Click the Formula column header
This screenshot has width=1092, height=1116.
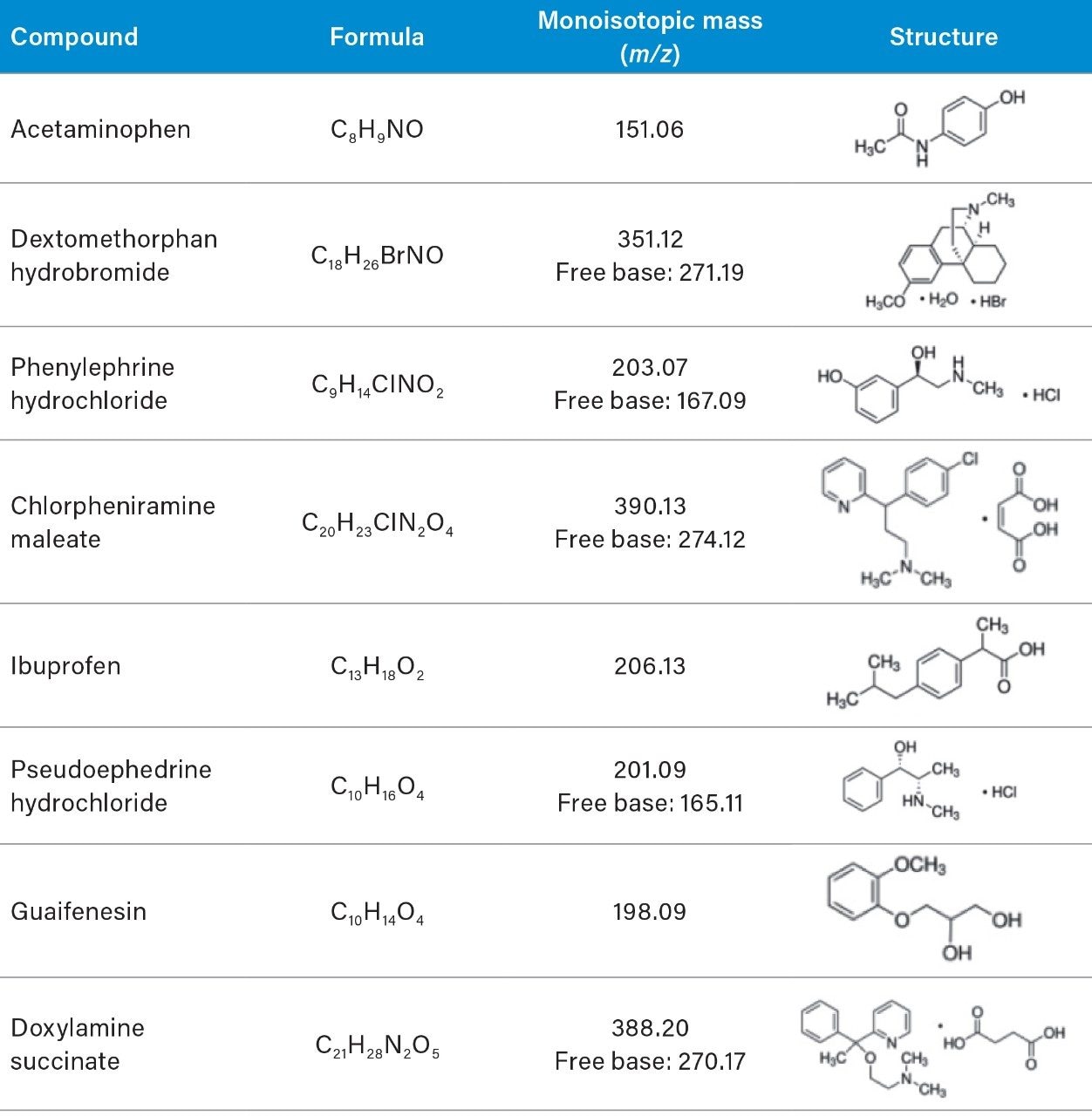377,37
